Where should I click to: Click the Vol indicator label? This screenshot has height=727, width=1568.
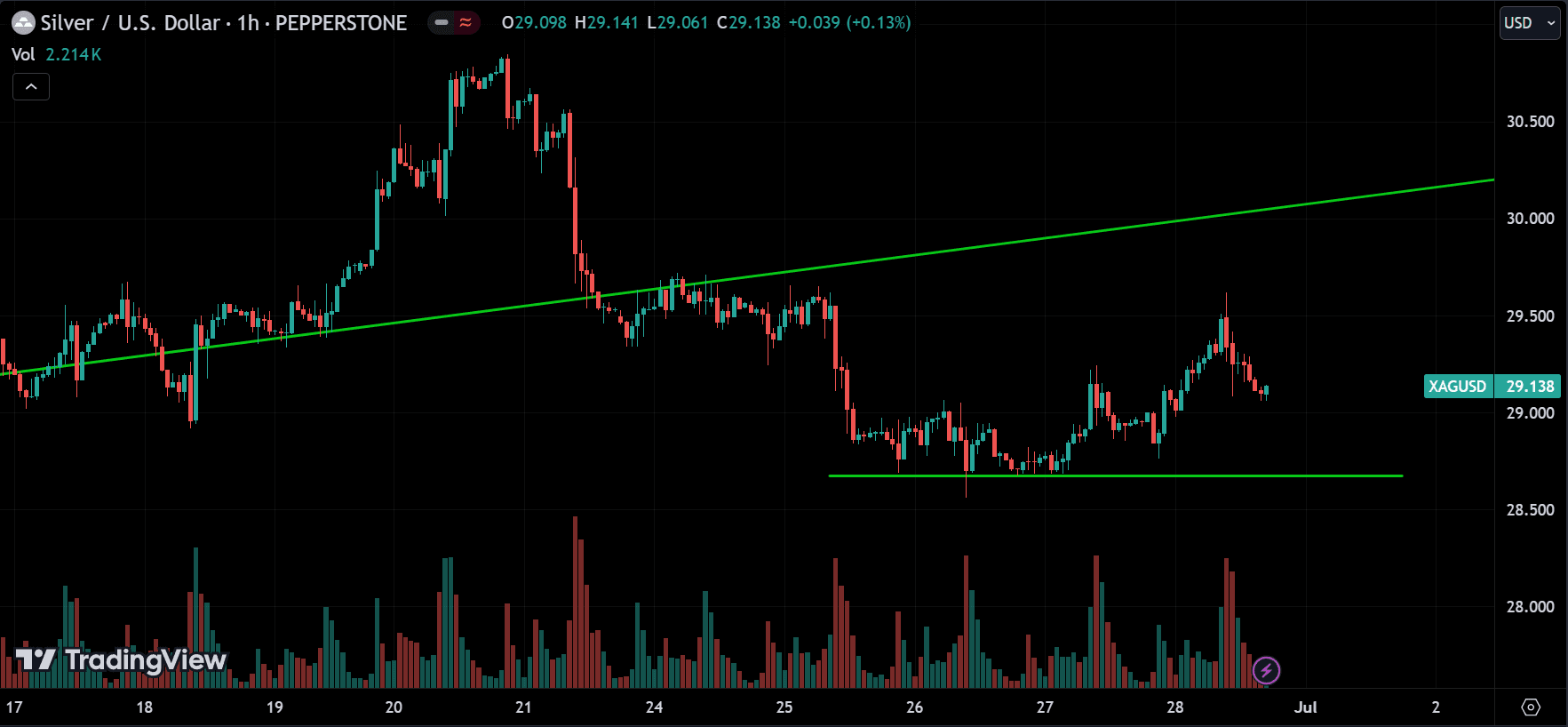click(x=23, y=54)
